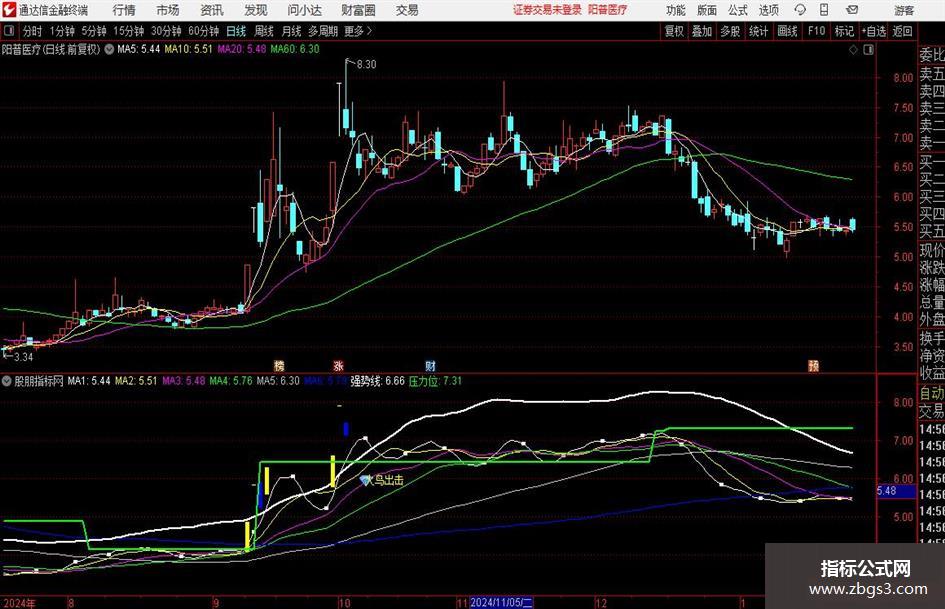945x609 pixels.
Task: Click the MA10: 5.51 label
Action: click(189, 49)
